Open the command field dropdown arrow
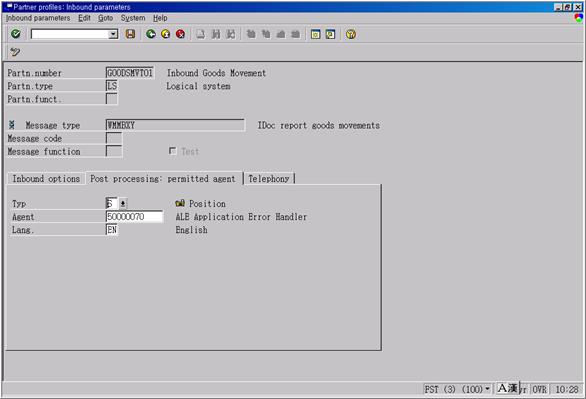Image resolution: width=586 pixels, height=399 pixels. tap(113, 34)
